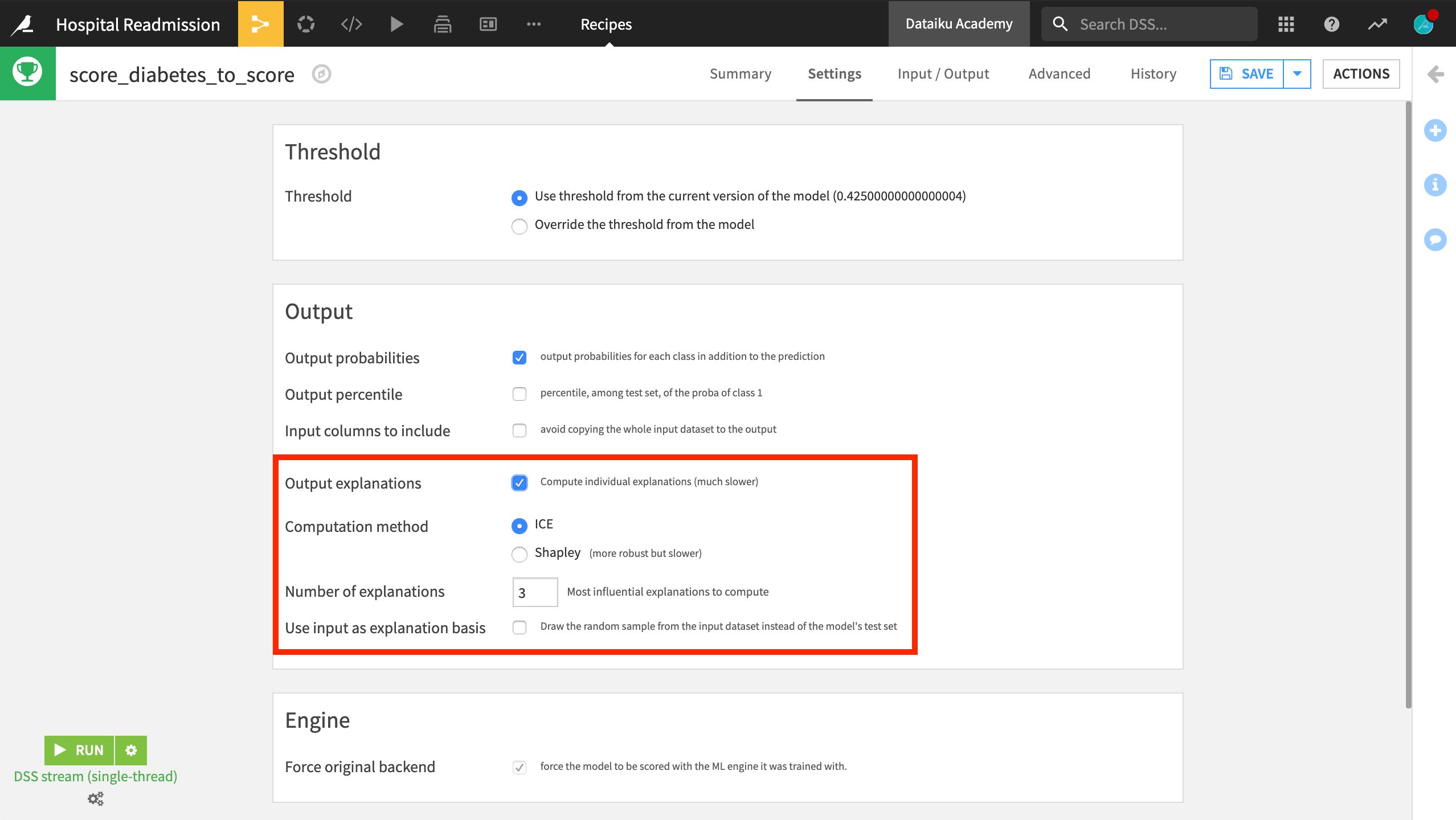
Task: Open the Jobs play icon
Action: [x=396, y=24]
